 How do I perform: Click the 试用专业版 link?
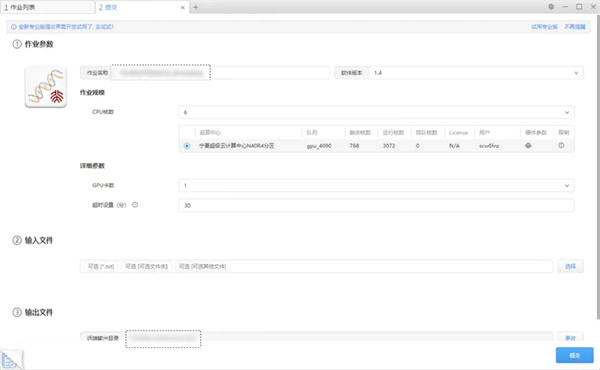[544, 27]
